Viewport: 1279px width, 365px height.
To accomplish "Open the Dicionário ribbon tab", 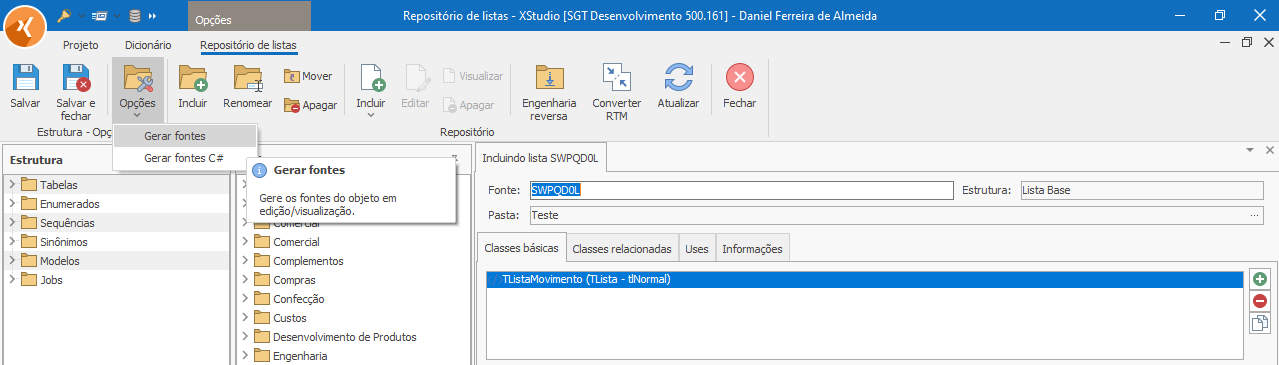I will [148, 45].
